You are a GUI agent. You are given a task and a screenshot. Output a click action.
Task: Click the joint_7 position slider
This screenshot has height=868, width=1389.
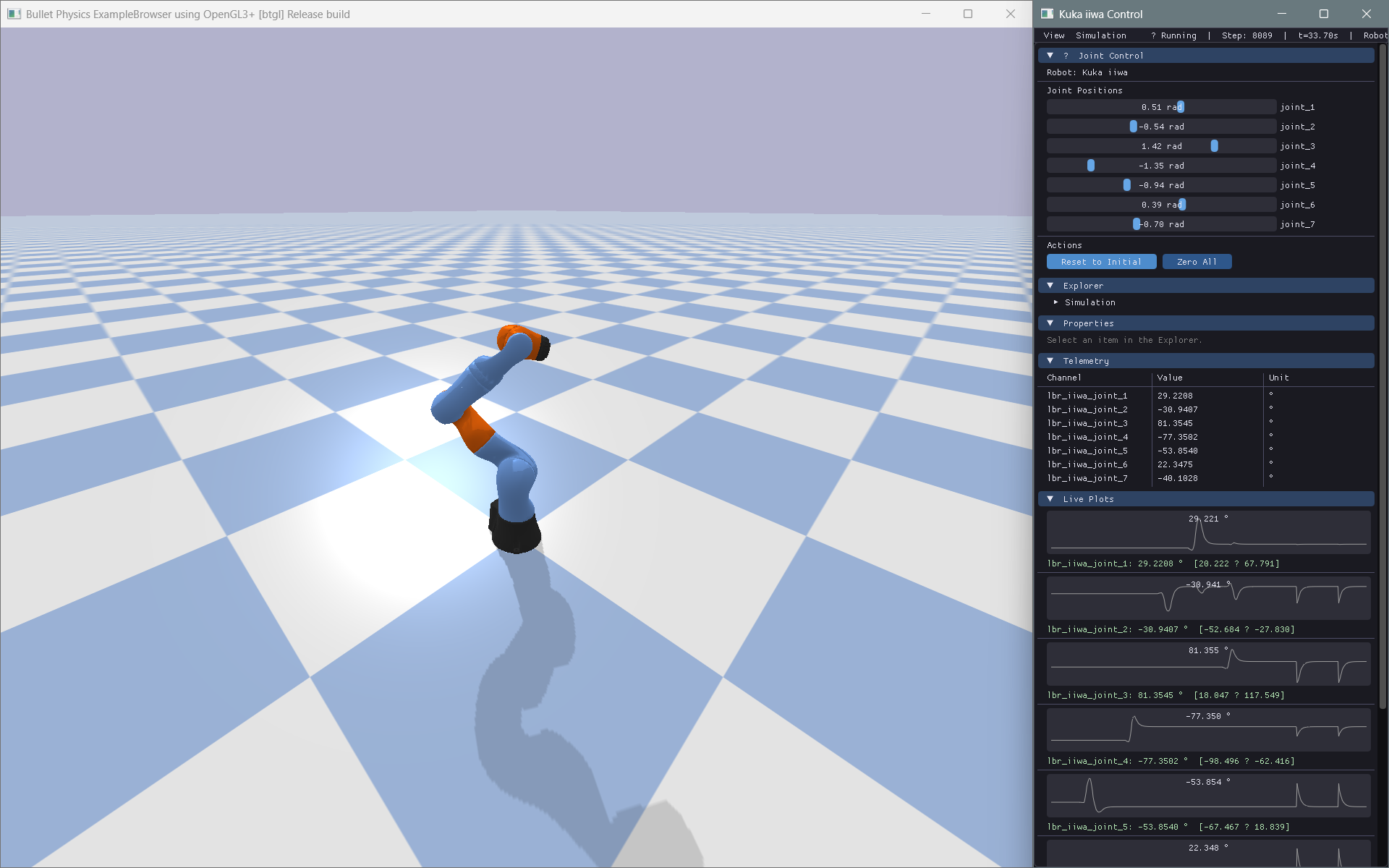tap(1161, 224)
